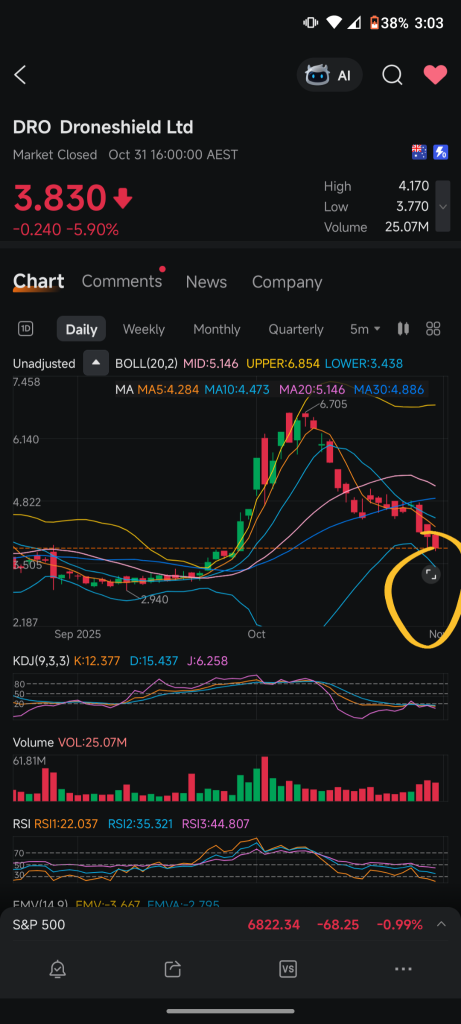Tap the KDJ(9,3,3) indicator label

(x=40, y=661)
